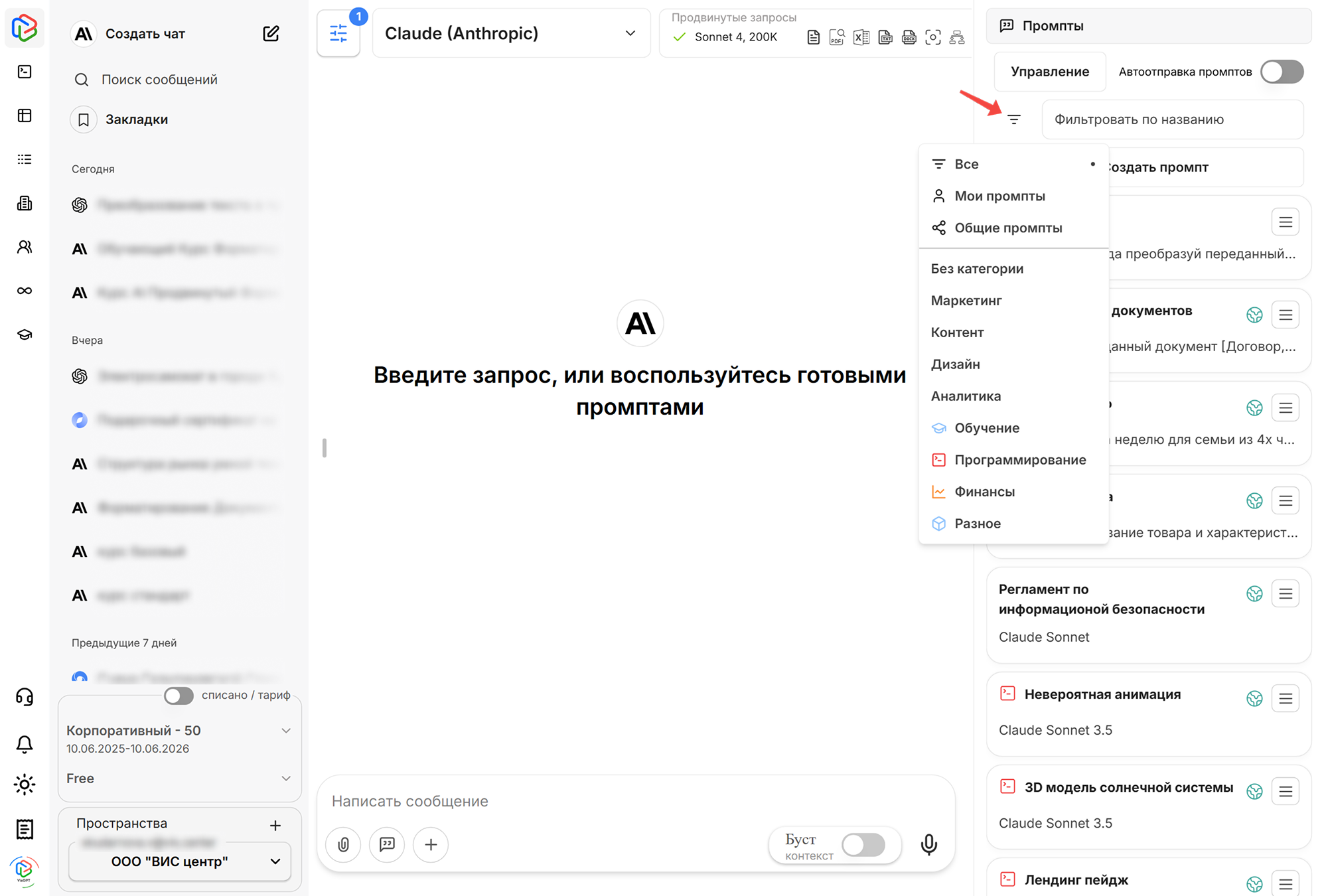Choose Финансы category
The image size is (1324, 896).
tap(1013, 492)
